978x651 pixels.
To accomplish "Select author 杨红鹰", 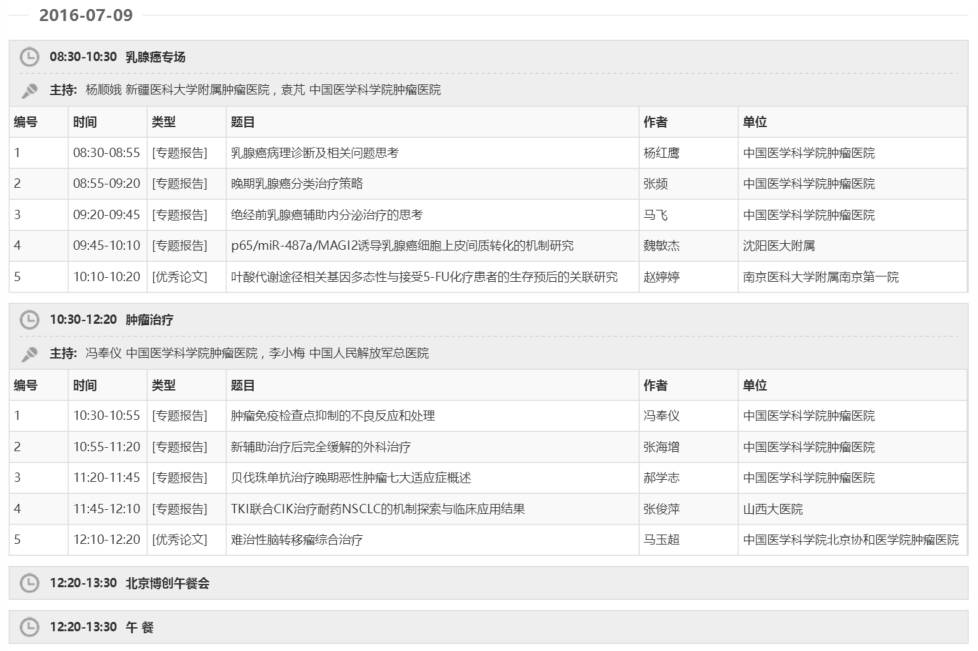I will 662,153.
